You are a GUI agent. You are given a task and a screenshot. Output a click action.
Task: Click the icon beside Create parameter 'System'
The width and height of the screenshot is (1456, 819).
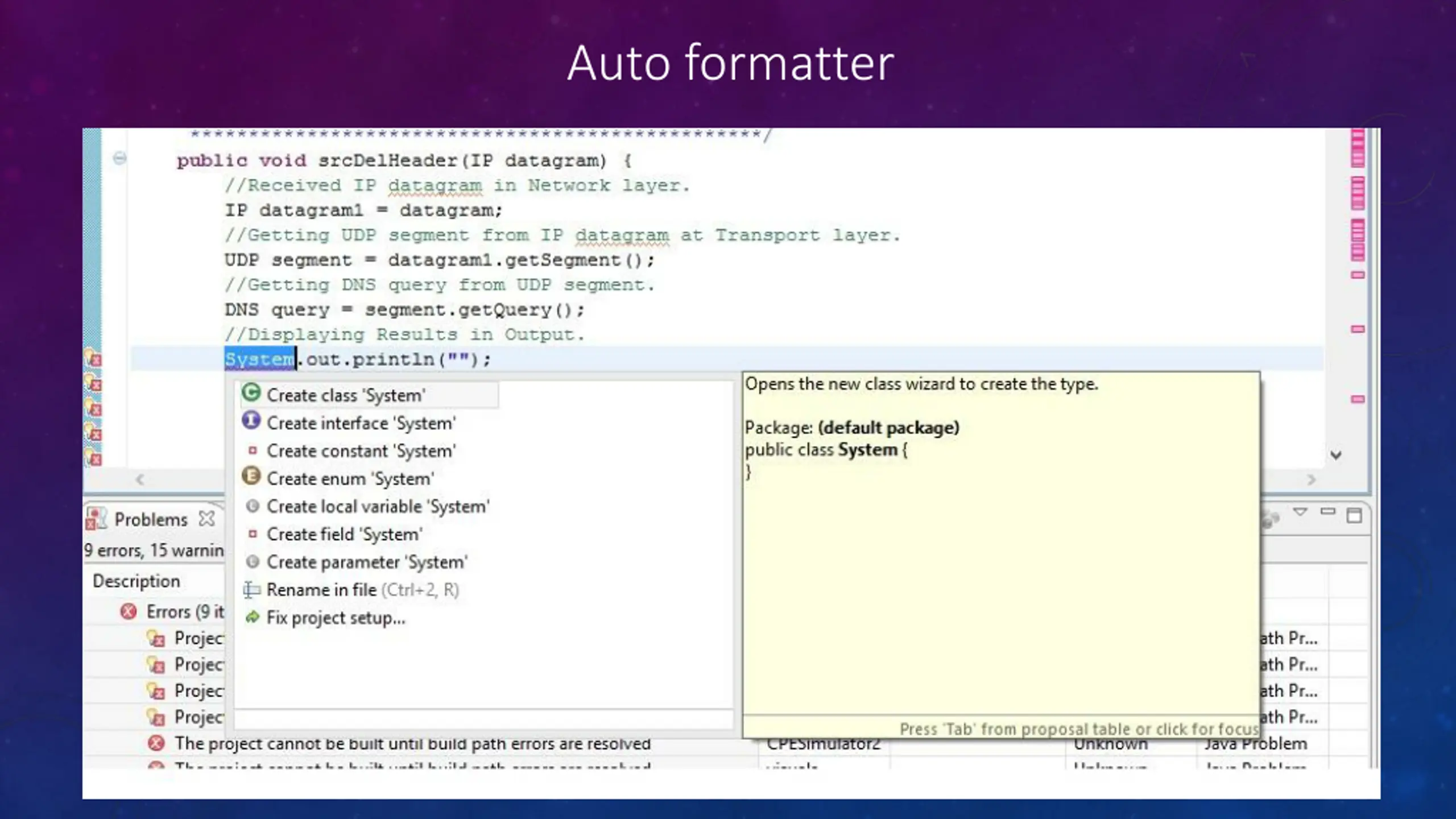click(253, 562)
